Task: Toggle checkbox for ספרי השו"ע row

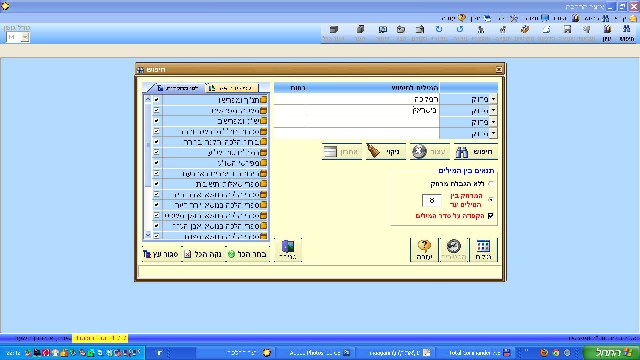Action: click(156, 163)
